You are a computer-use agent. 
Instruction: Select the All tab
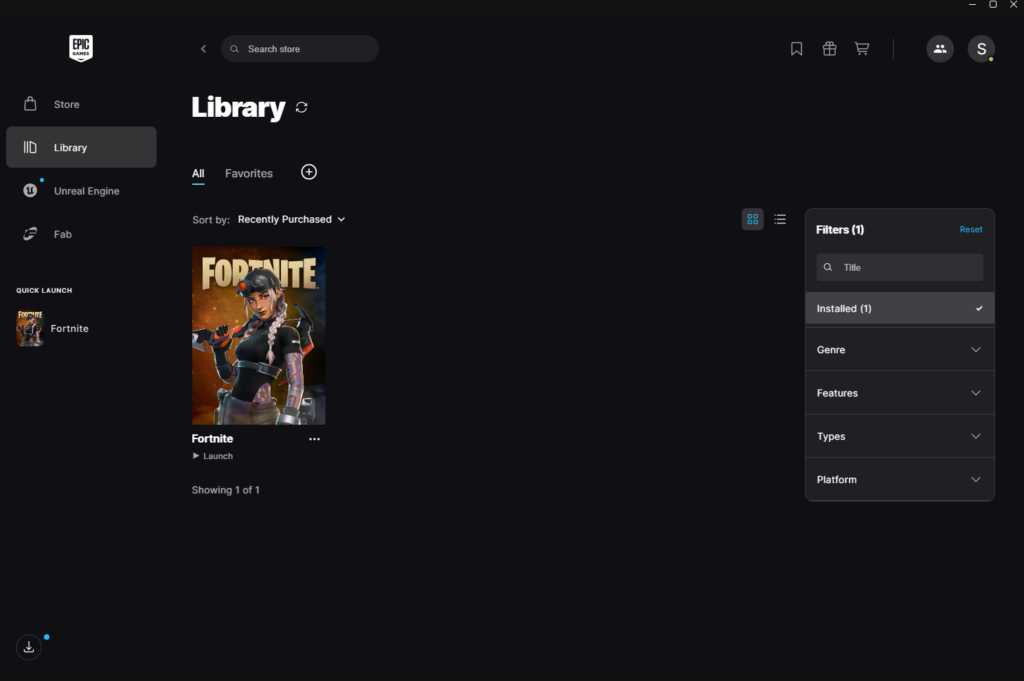tap(198, 174)
